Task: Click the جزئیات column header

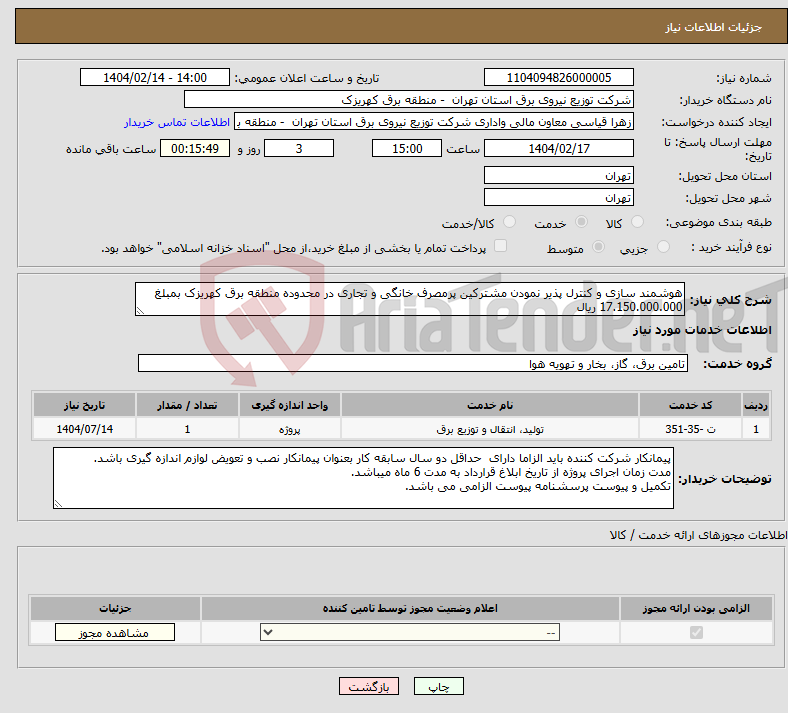Action: [x=115, y=608]
